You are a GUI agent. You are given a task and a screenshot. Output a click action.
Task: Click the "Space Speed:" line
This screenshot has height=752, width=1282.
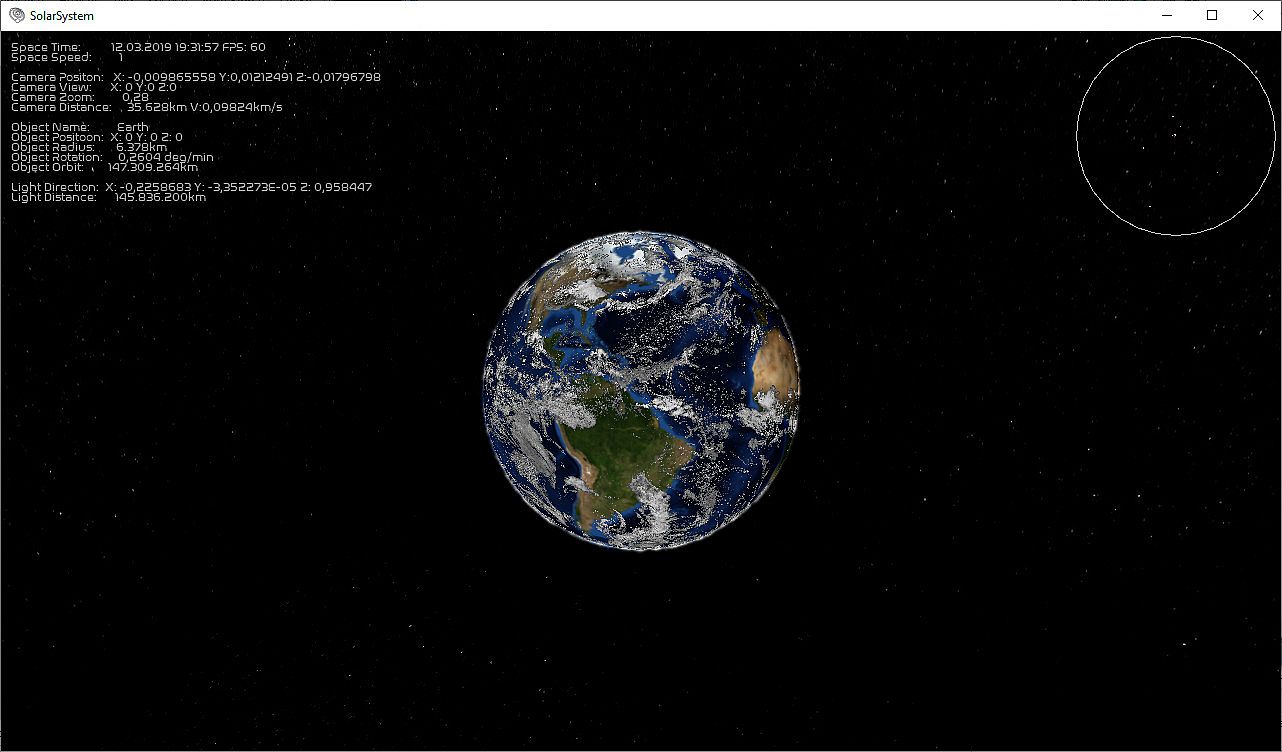pyautogui.click(x=67, y=57)
